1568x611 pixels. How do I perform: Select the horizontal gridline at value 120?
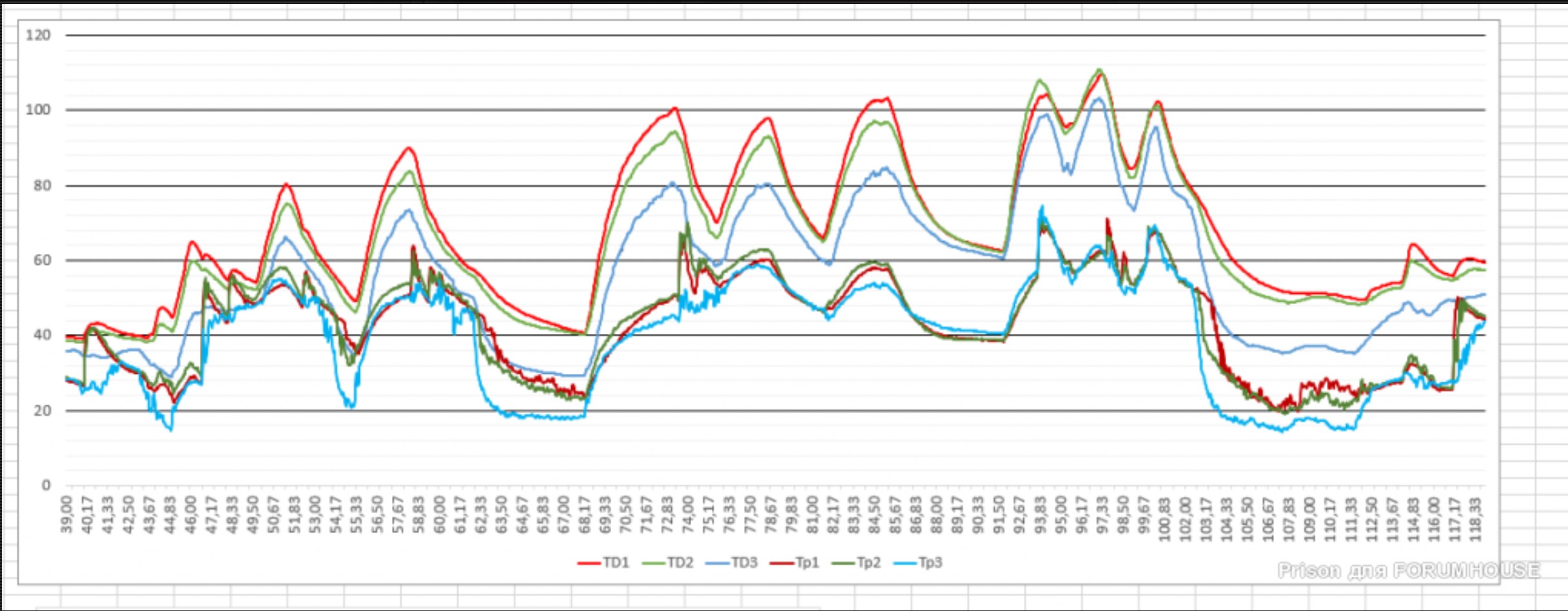774,35
